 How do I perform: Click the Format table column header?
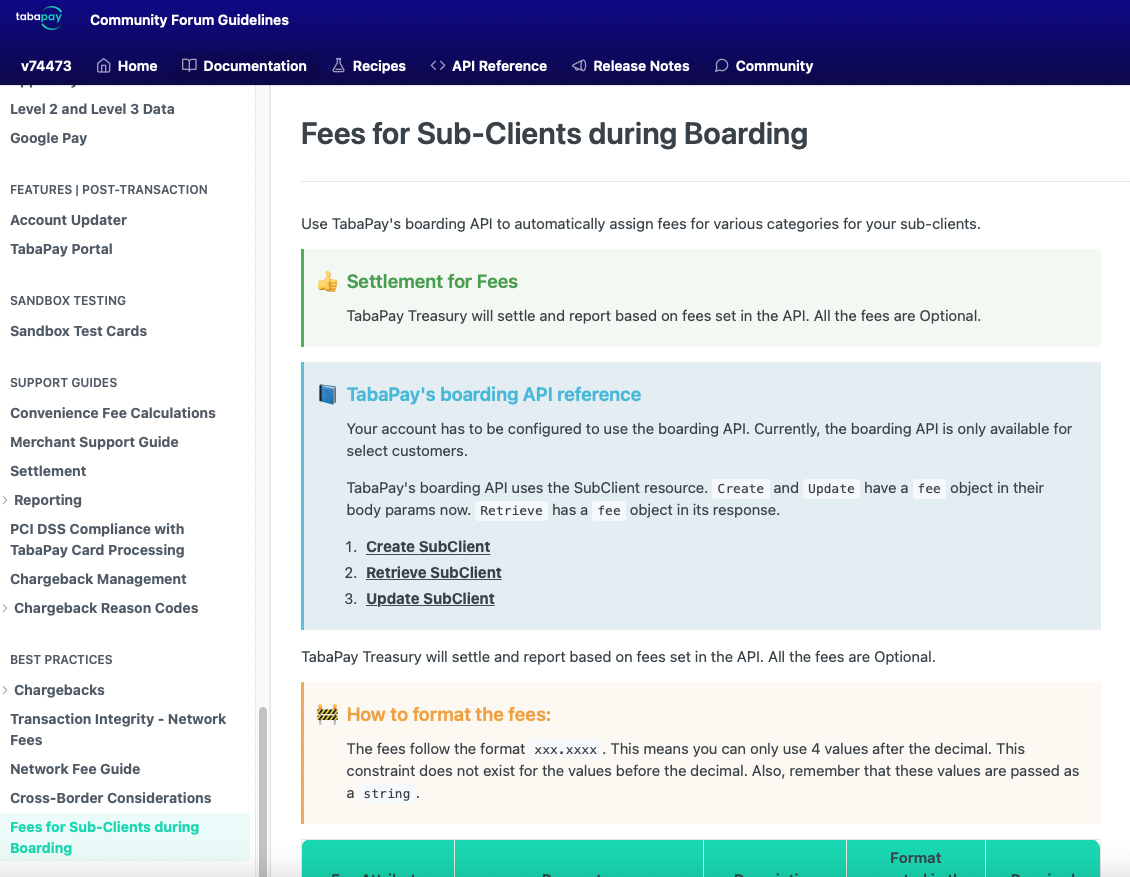(x=915, y=859)
